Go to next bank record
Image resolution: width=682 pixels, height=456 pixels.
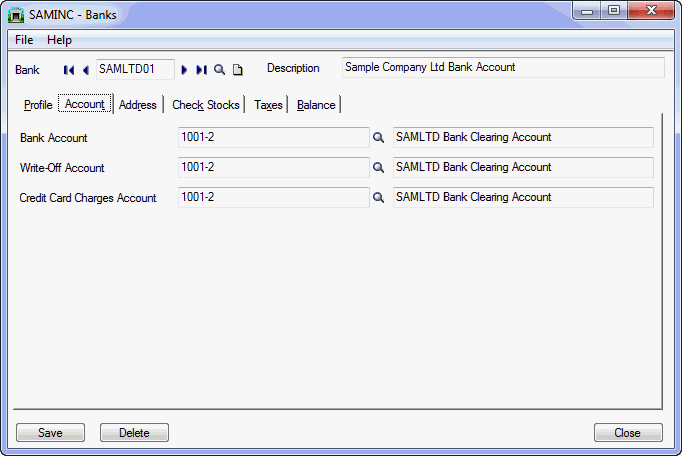185,70
